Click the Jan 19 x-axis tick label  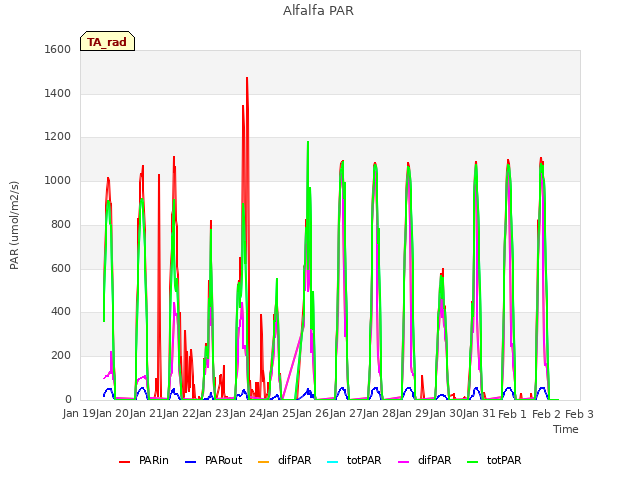79,414
